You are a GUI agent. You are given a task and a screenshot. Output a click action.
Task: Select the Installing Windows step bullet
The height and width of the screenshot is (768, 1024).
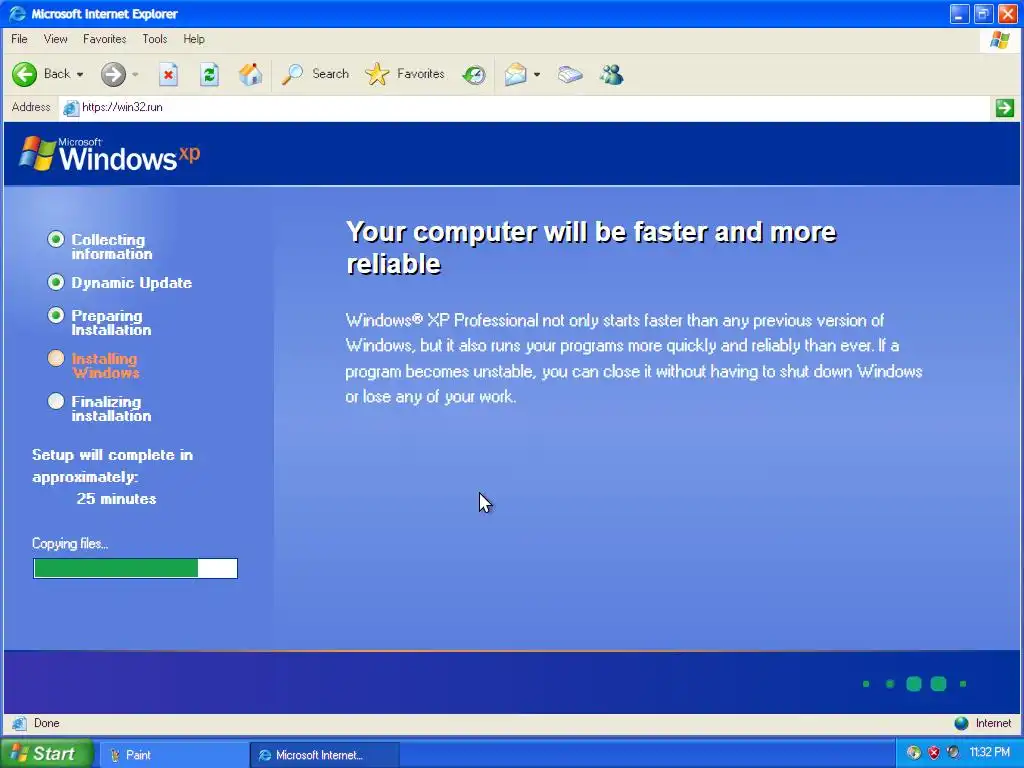tap(56, 358)
